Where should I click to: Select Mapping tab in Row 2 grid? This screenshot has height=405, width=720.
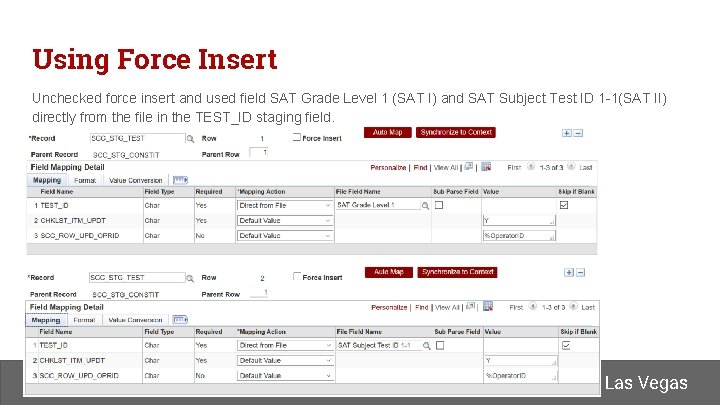pos(46,320)
